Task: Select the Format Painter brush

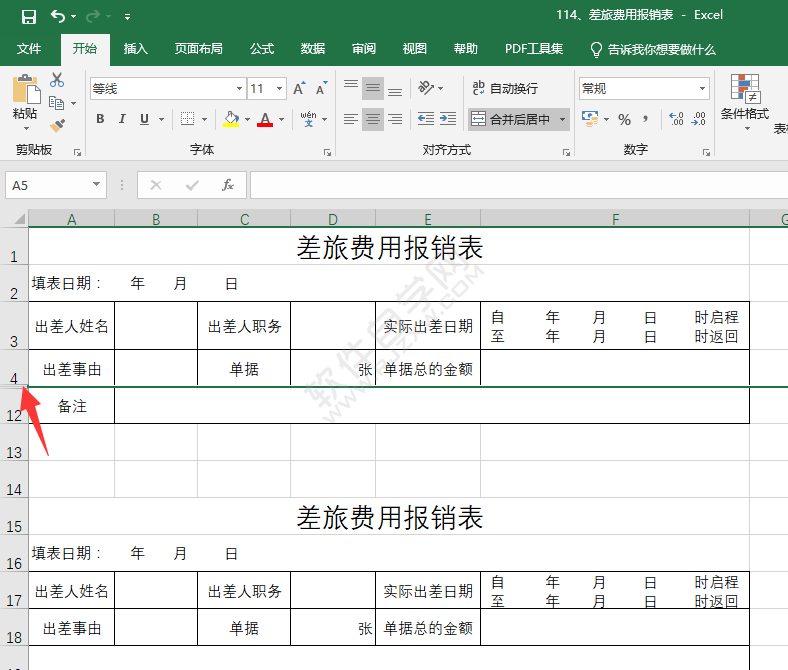Action: click(57, 126)
